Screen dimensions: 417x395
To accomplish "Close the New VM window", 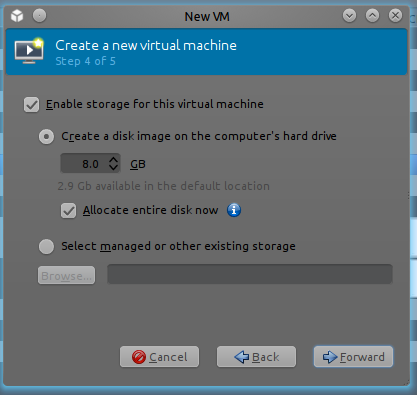I will click(x=395, y=16).
